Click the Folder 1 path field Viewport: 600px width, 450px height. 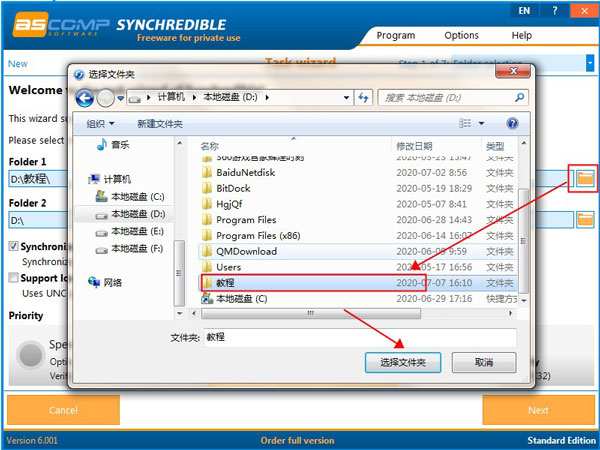pyautogui.click(x=38, y=179)
